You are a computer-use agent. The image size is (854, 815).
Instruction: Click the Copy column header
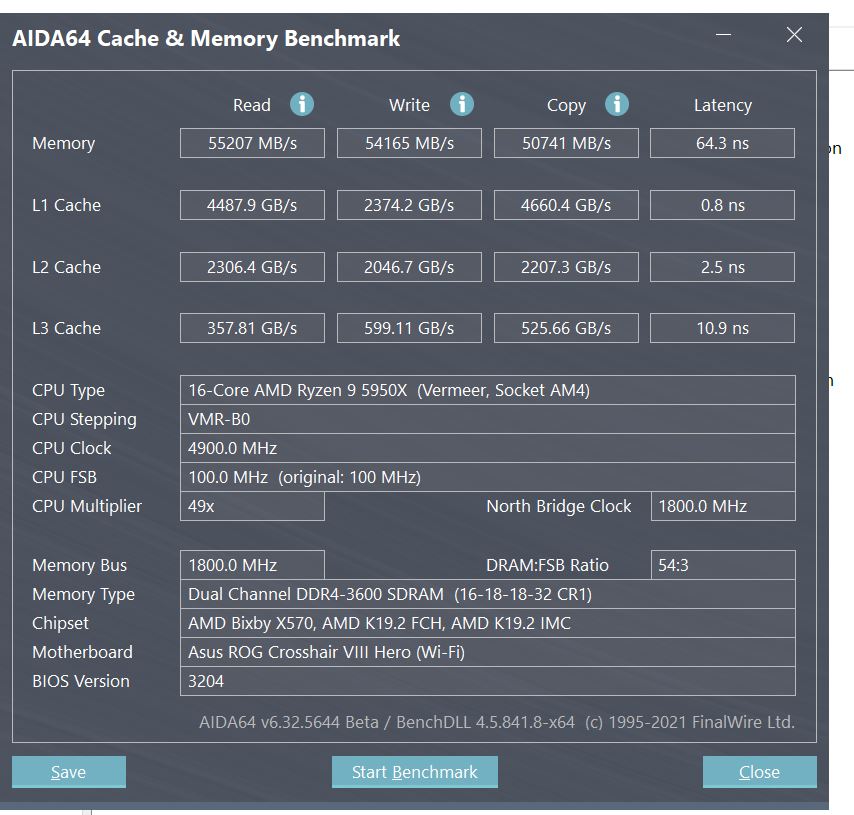coord(566,106)
